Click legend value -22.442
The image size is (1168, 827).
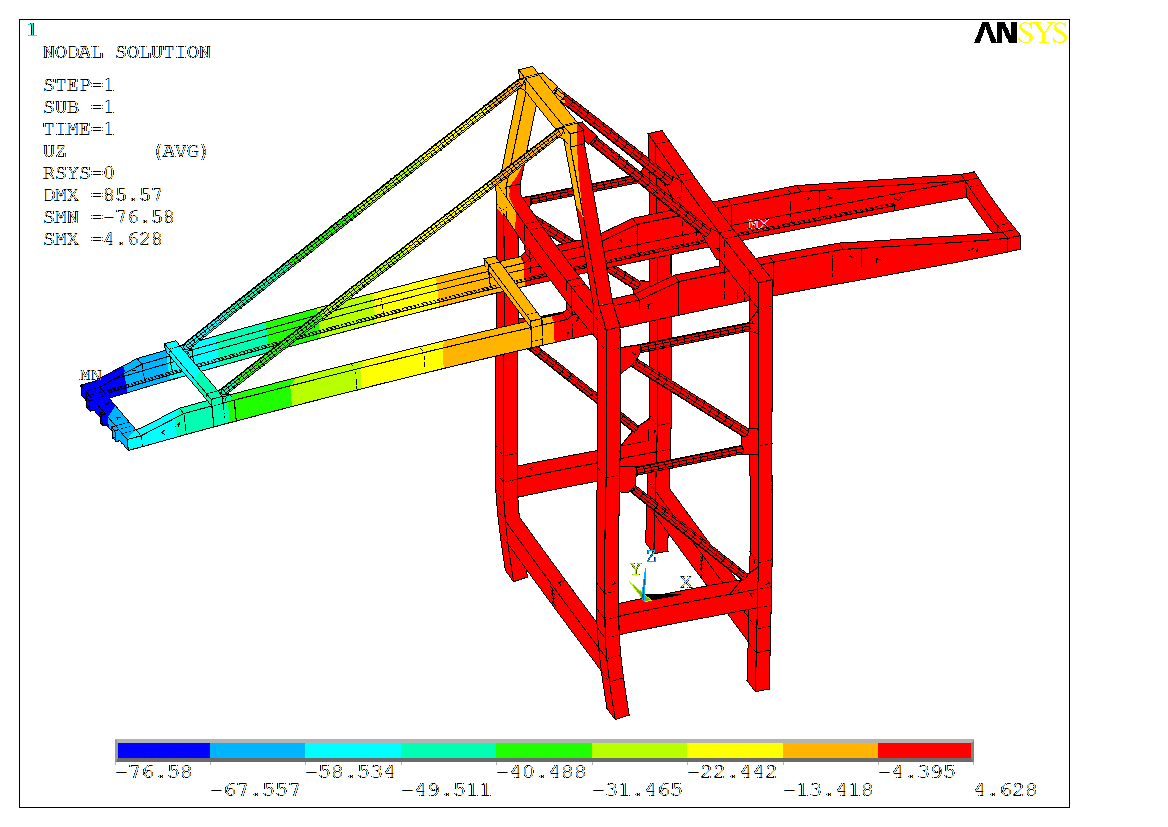[732, 772]
